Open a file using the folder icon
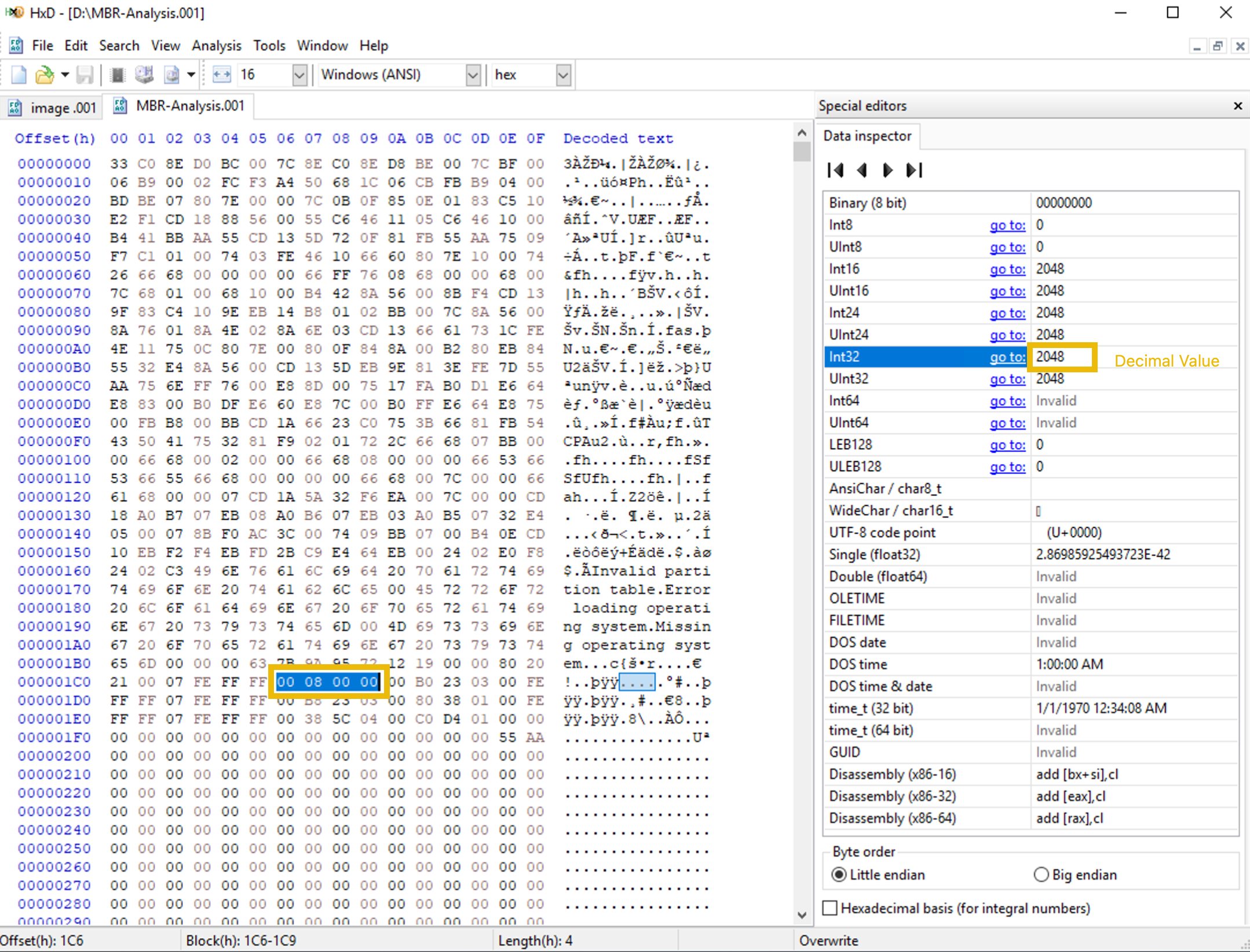Image resolution: width=1250 pixels, height=952 pixels. 45,75
